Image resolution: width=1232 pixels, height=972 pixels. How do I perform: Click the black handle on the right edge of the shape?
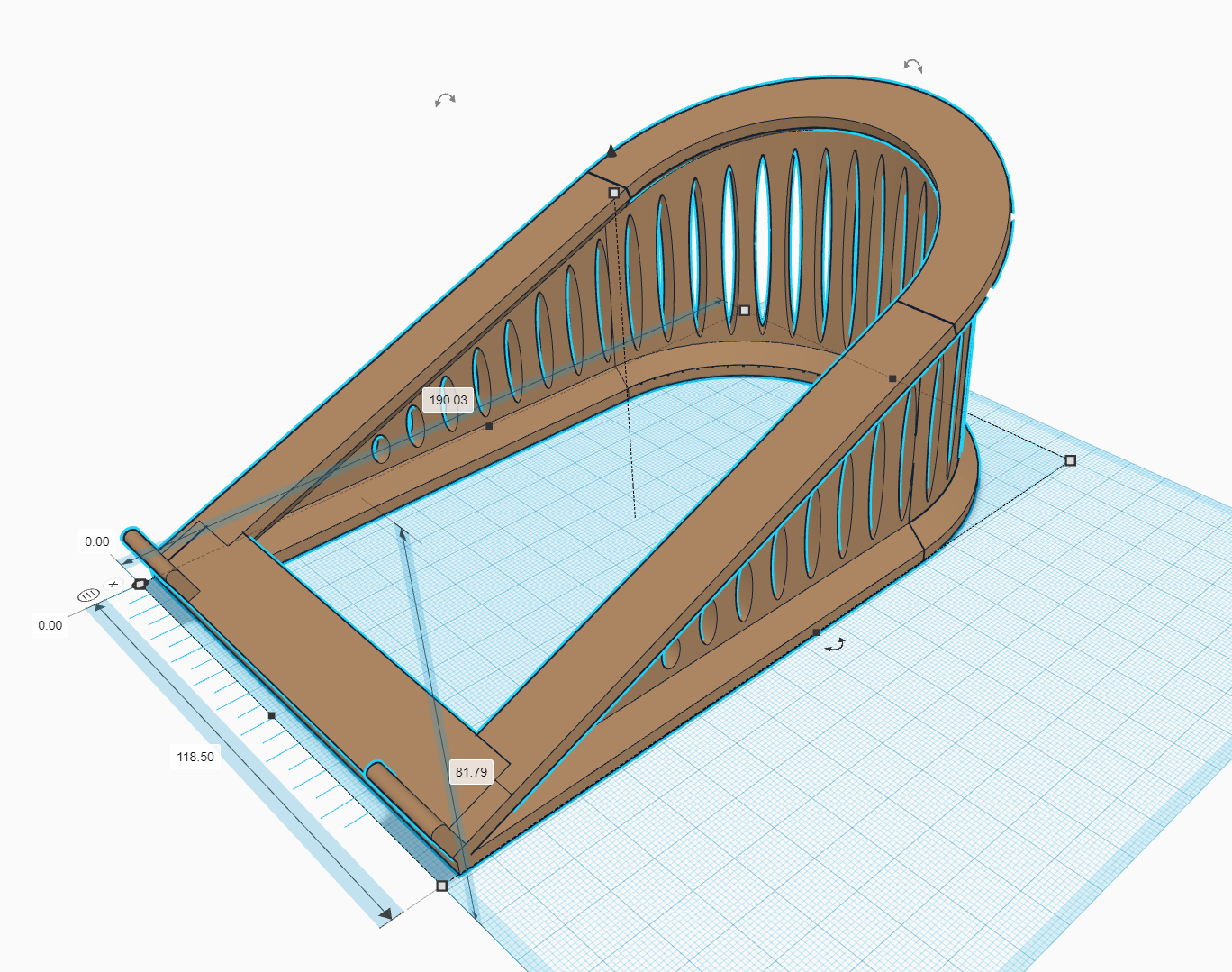[x=893, y=377]
